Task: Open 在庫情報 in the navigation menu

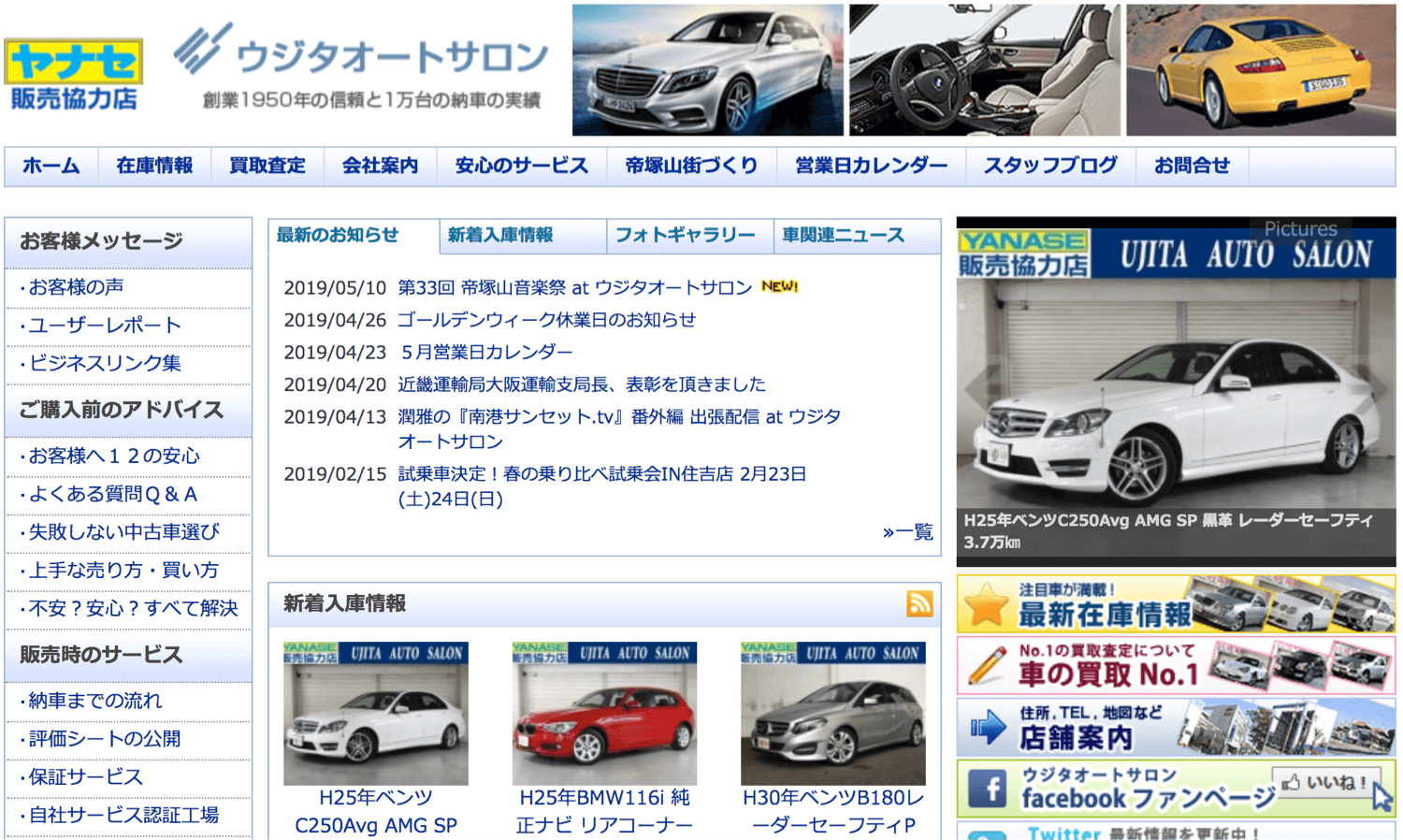Action: (154, 167)
